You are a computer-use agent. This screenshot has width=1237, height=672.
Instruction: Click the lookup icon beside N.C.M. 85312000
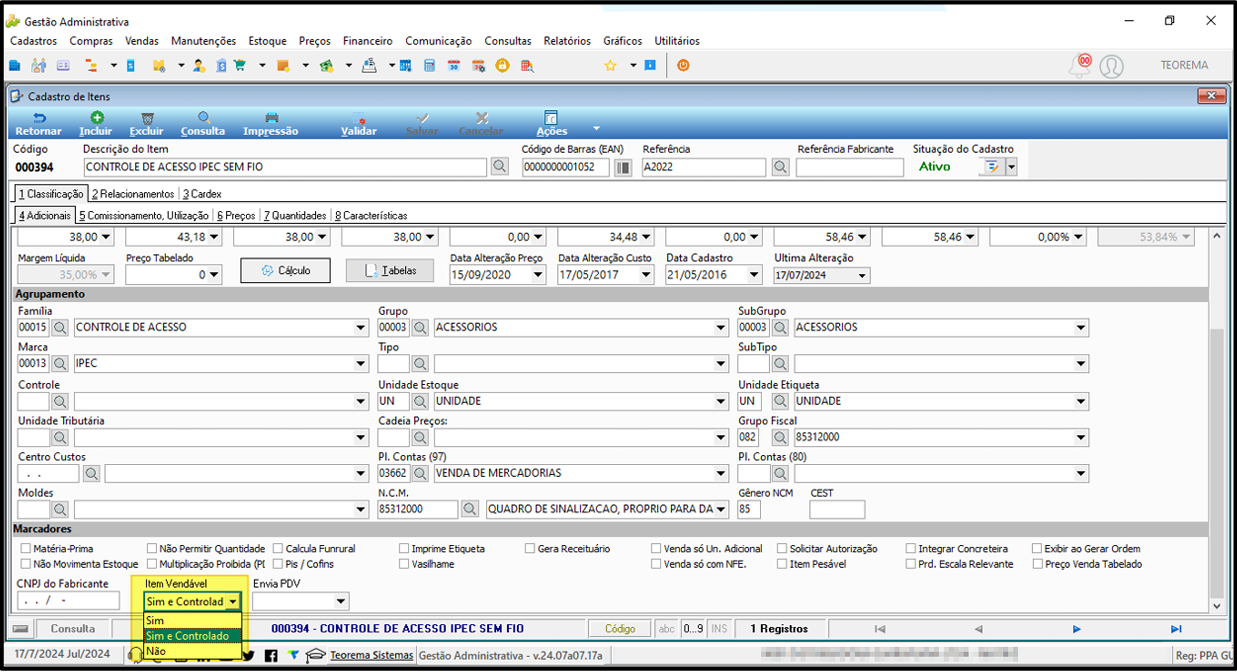(470, 509)
